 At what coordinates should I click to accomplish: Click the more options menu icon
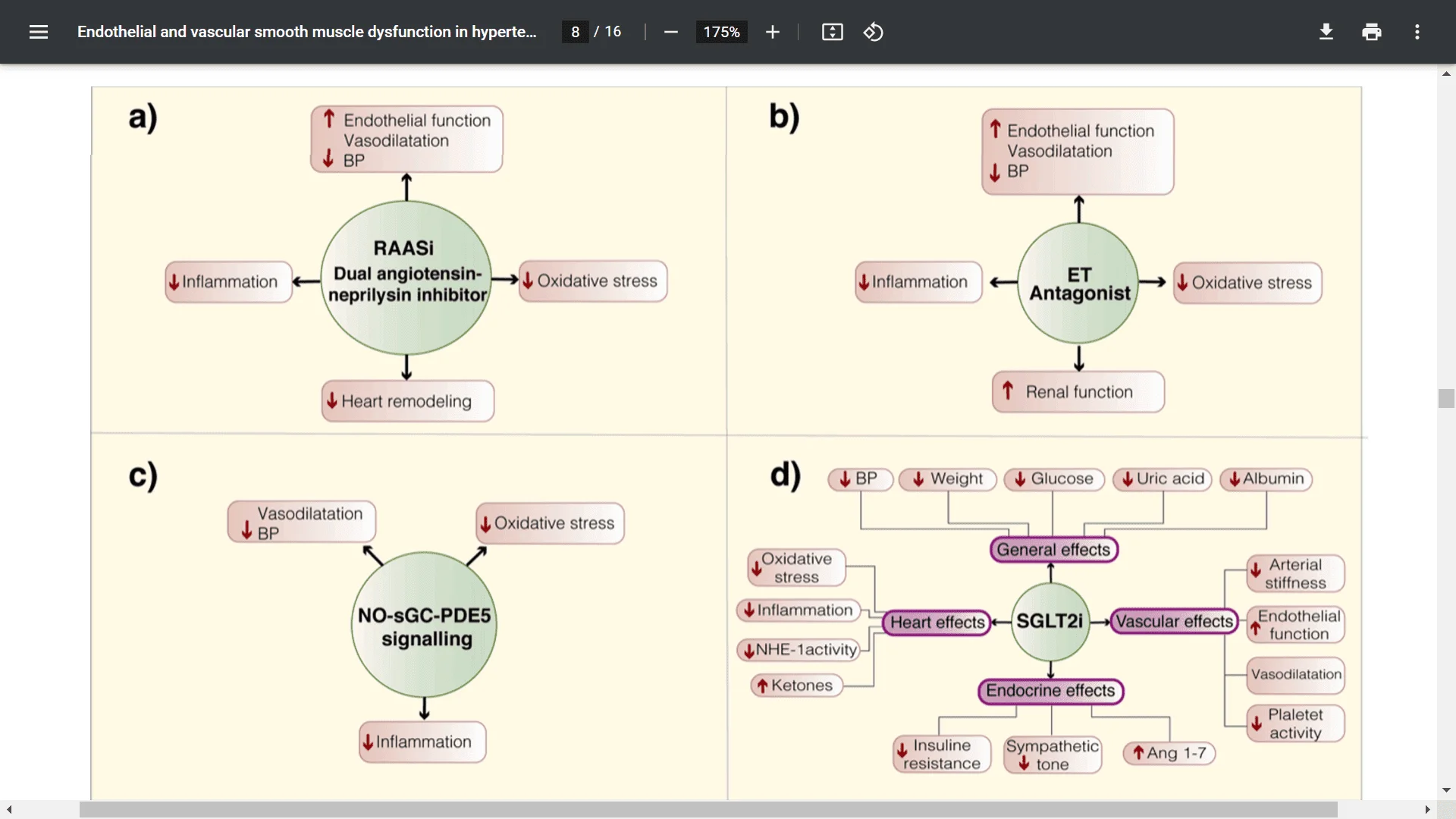tap(1418, 31)
